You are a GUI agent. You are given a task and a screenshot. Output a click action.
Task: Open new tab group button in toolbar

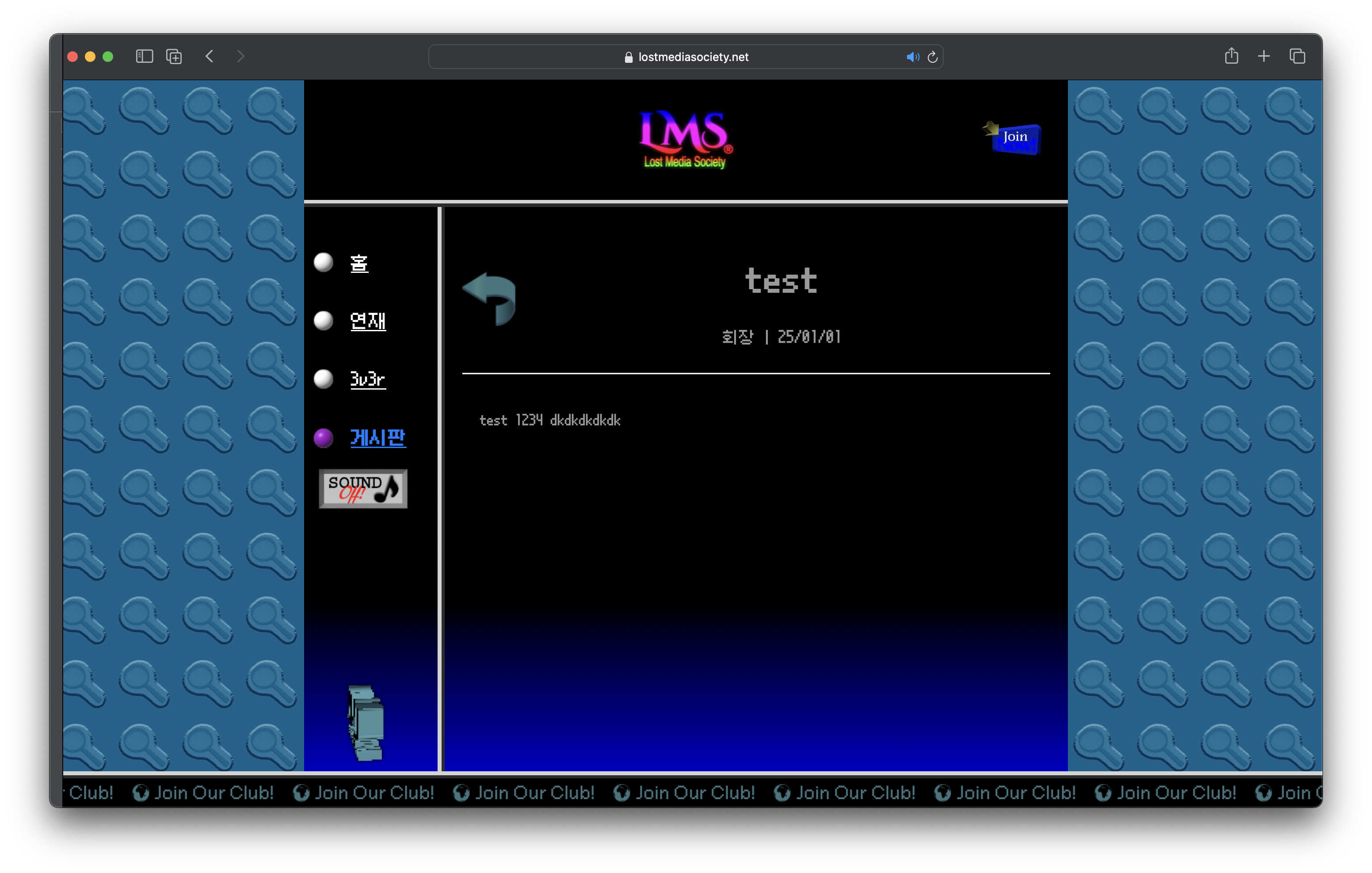pos(174,57)
